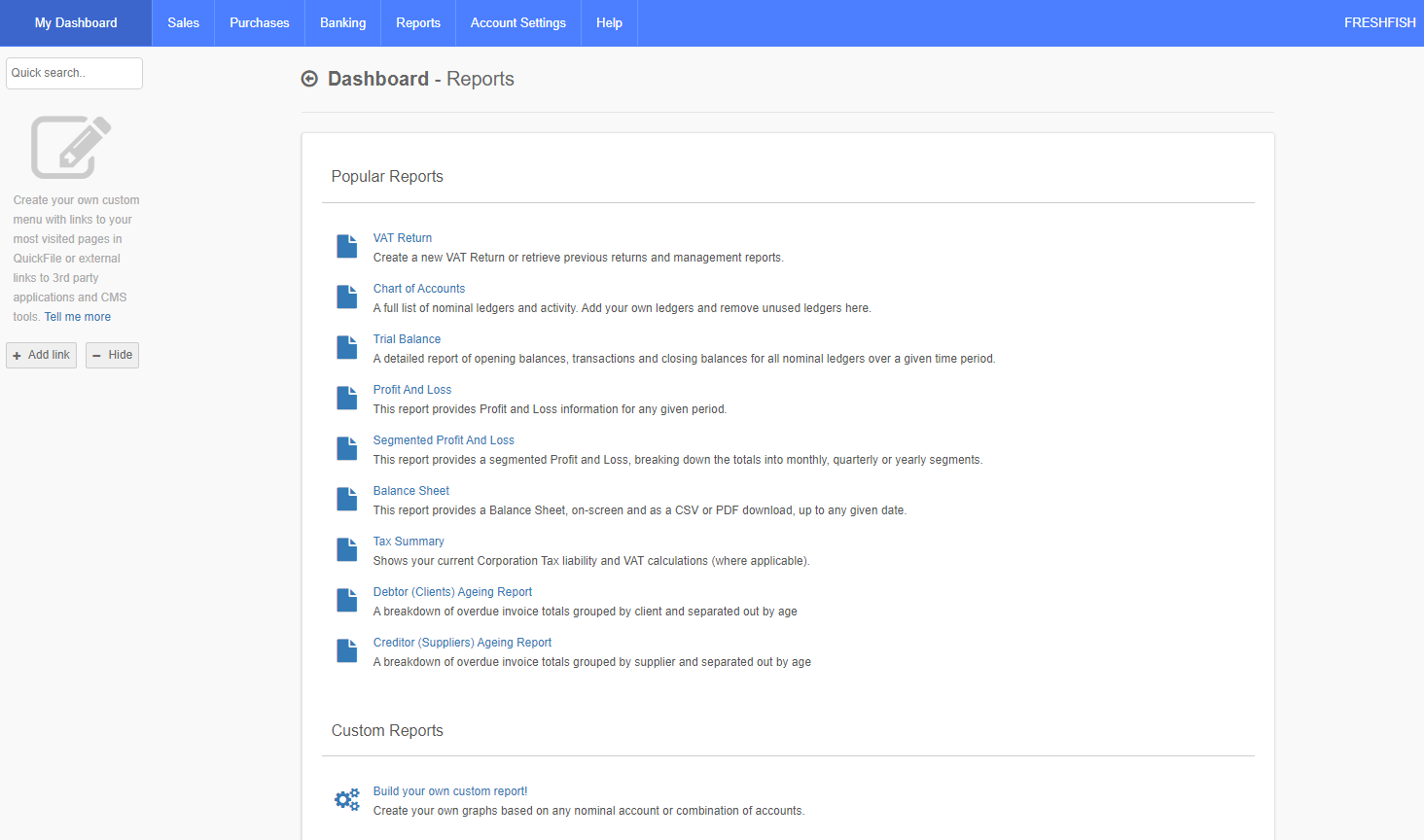Viewport: 1424px width, 840px height.
Task: Focus the Quick search field
Action: pos(74,73)
